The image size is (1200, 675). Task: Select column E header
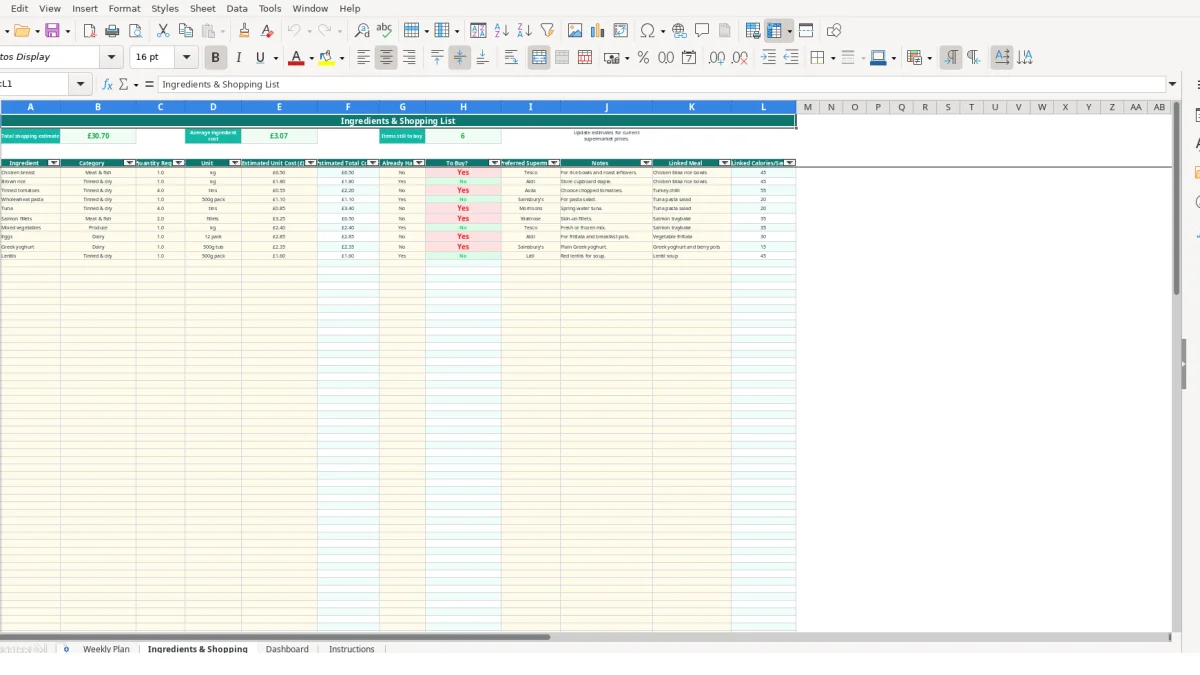[x=279, y=107]
